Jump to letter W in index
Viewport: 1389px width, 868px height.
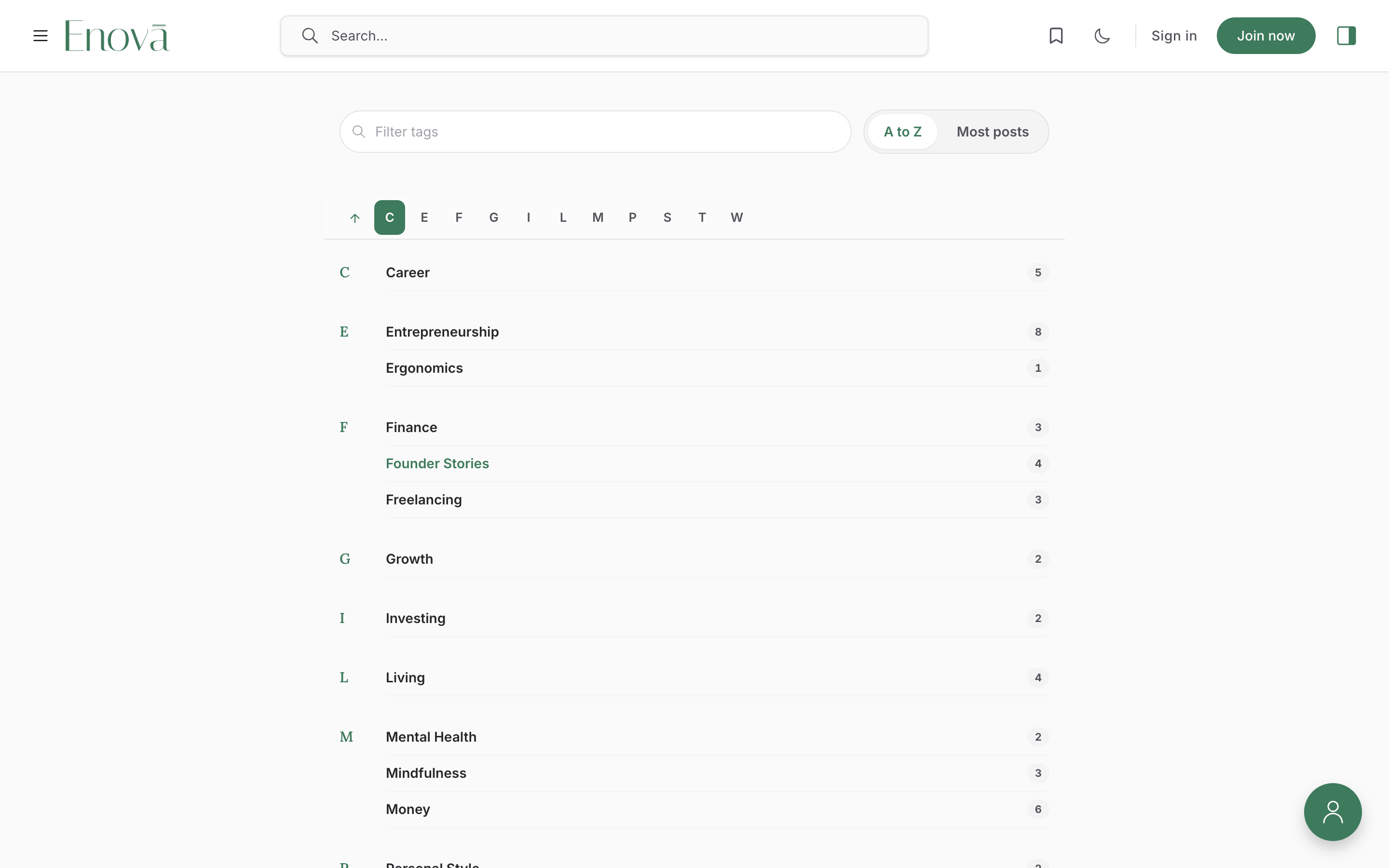click(x=736, y=217)
